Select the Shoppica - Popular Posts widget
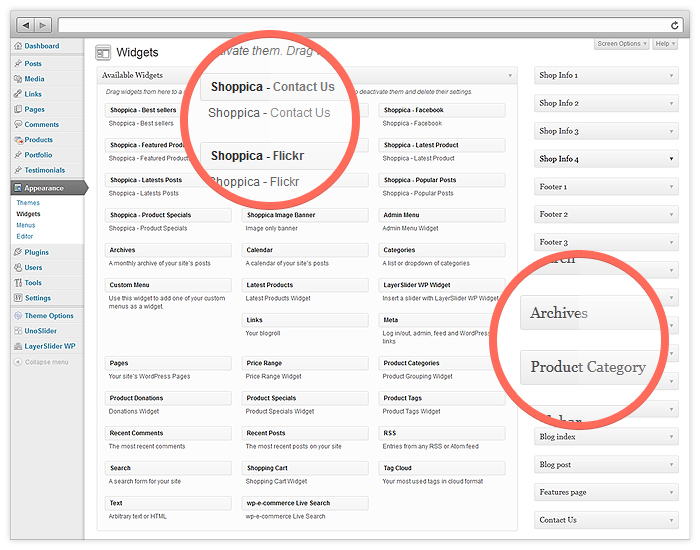Viewport: 700px width, 550px height. [442, 180]
